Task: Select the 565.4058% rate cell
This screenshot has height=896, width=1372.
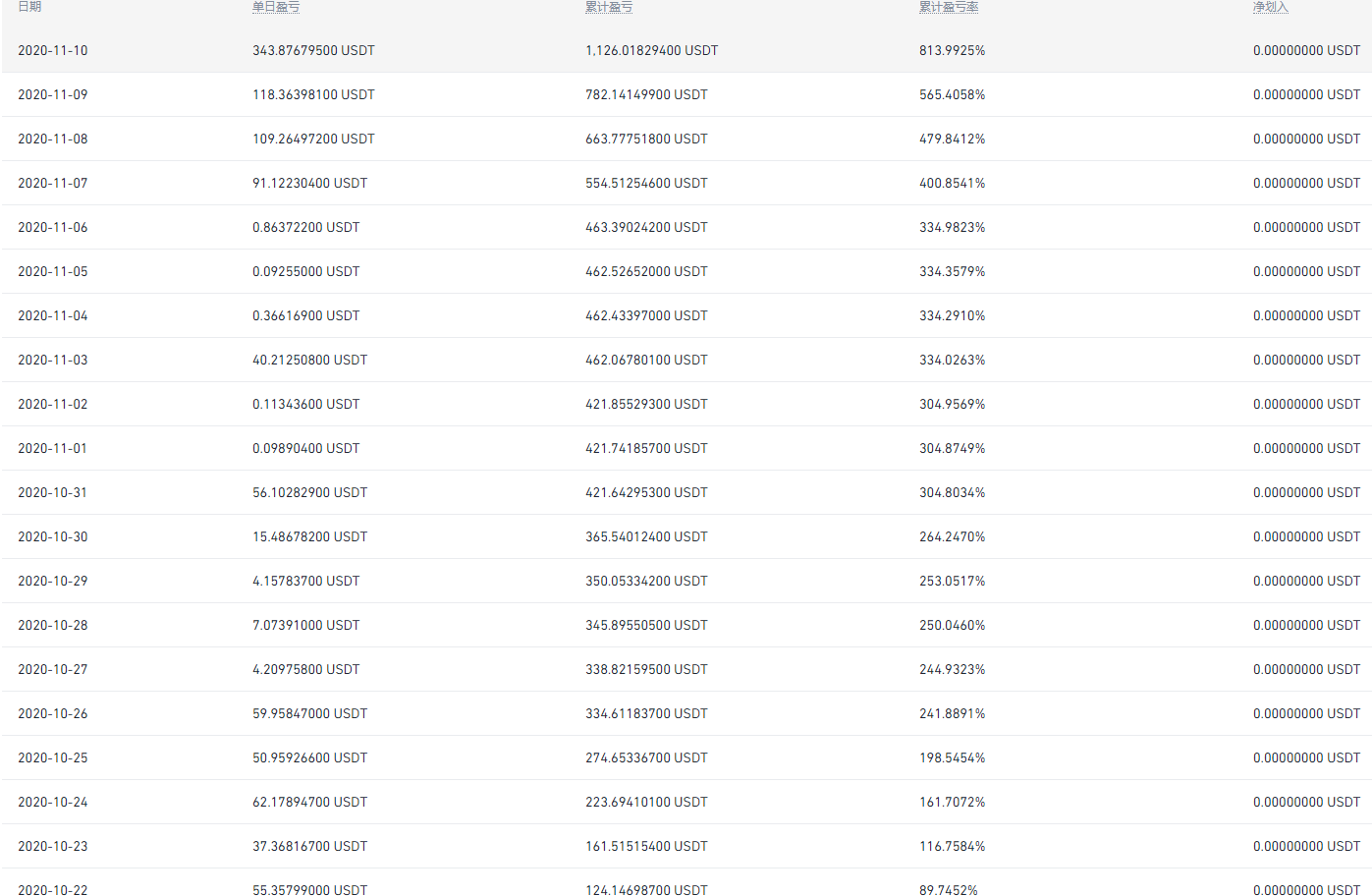Action: coord(953,94)
